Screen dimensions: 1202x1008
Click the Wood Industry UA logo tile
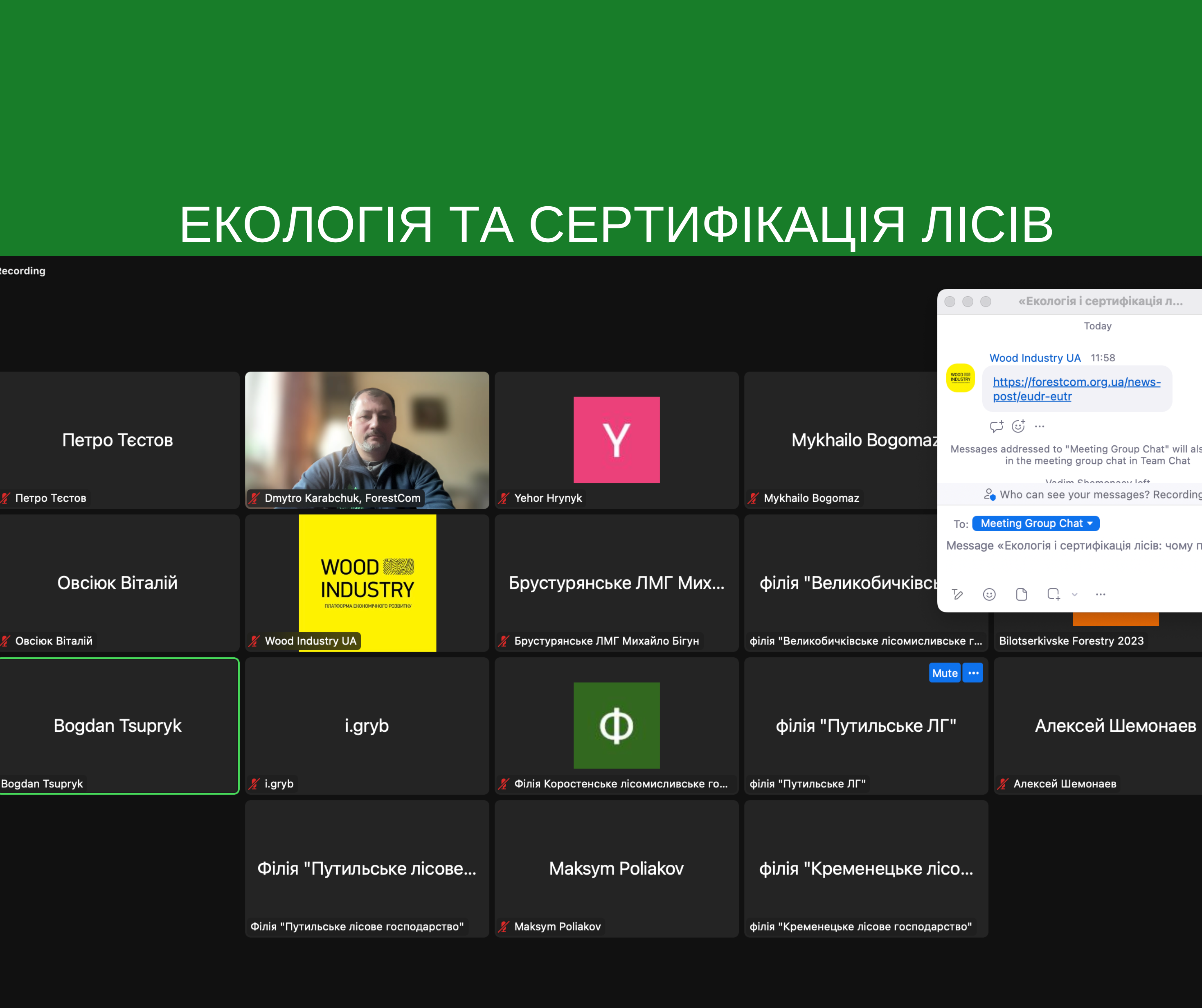[x=367, y=583]
